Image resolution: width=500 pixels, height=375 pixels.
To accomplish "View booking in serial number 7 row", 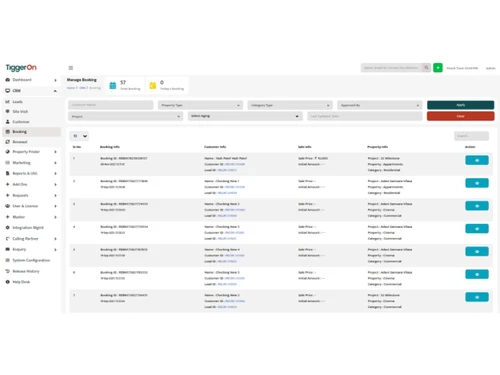I will click(477, 297).
